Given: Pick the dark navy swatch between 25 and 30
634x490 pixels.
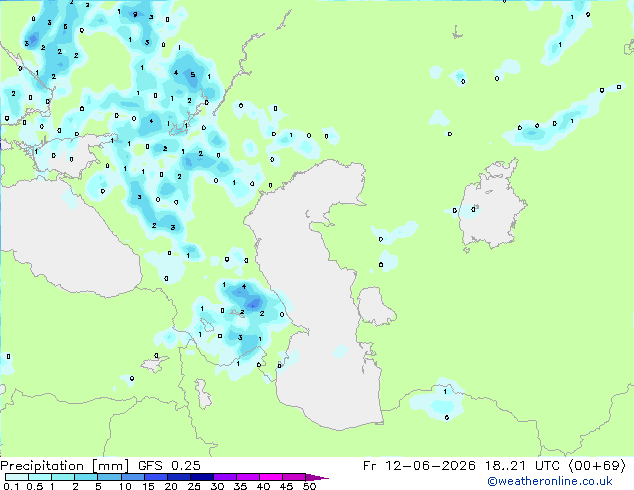Looking at the screenshot, I should pyautogui.click(x=201, y=477).
